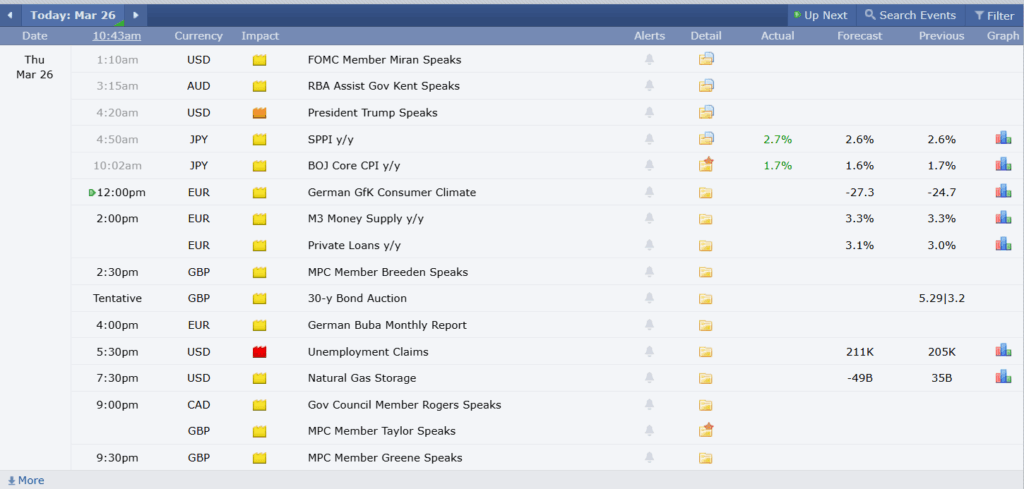This screenshot has width=1024, height=489.
Task: View graph for German GfK Consumer Climate
Action: [1002, 192]
